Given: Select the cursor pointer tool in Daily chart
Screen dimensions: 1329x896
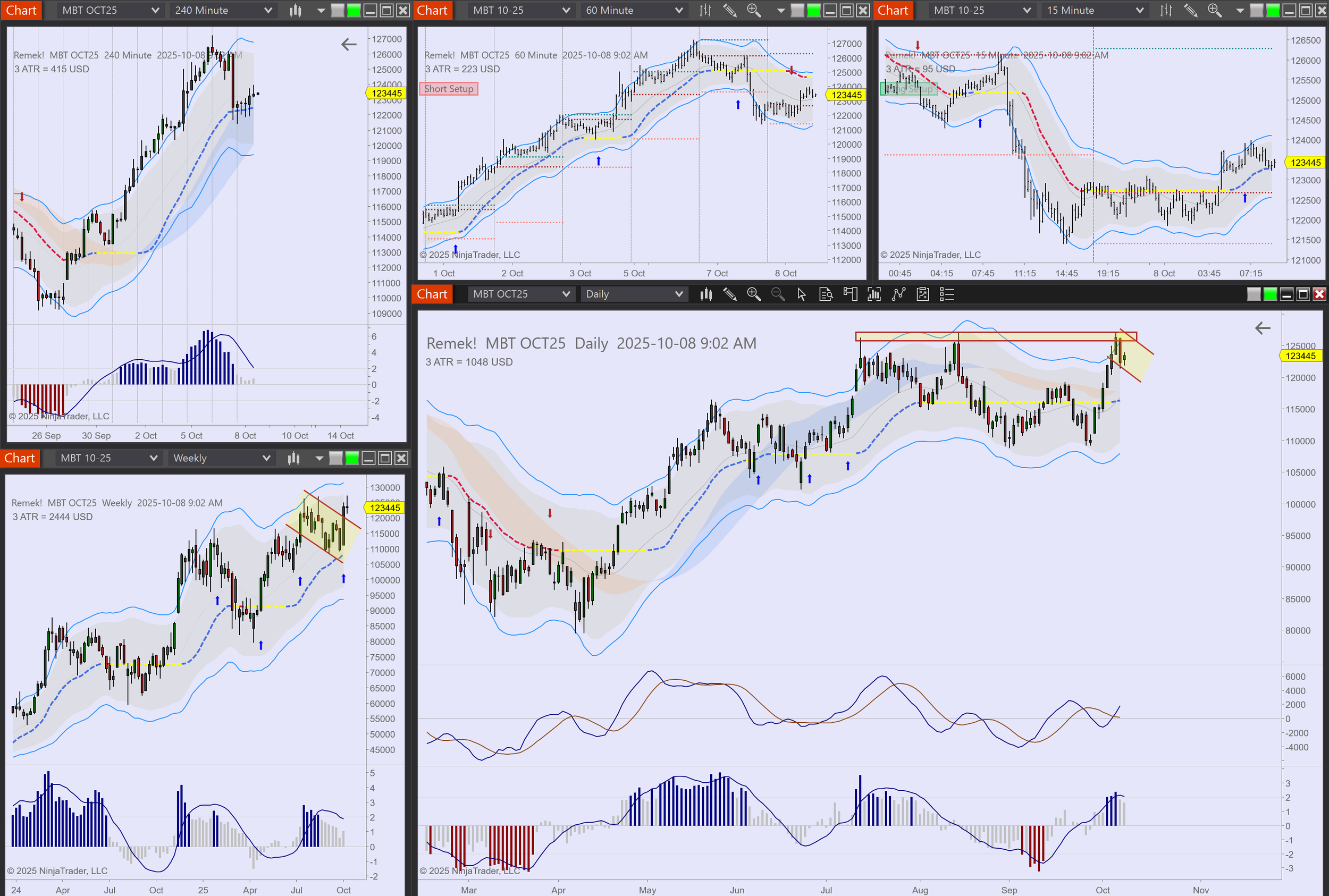Looking at the screenshot, I should 802,294.
